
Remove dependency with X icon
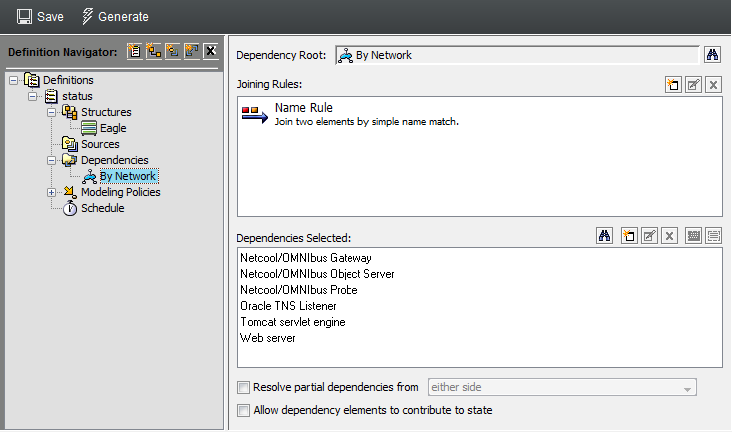[669, 236]
